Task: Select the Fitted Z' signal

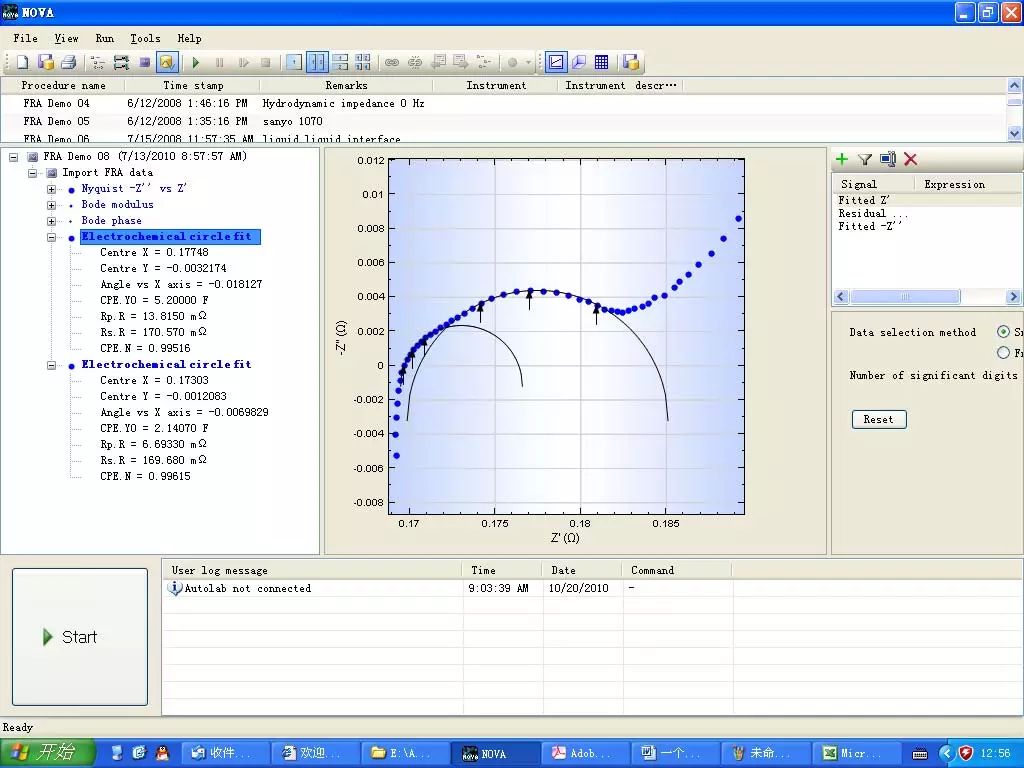Action: (863, 200)
